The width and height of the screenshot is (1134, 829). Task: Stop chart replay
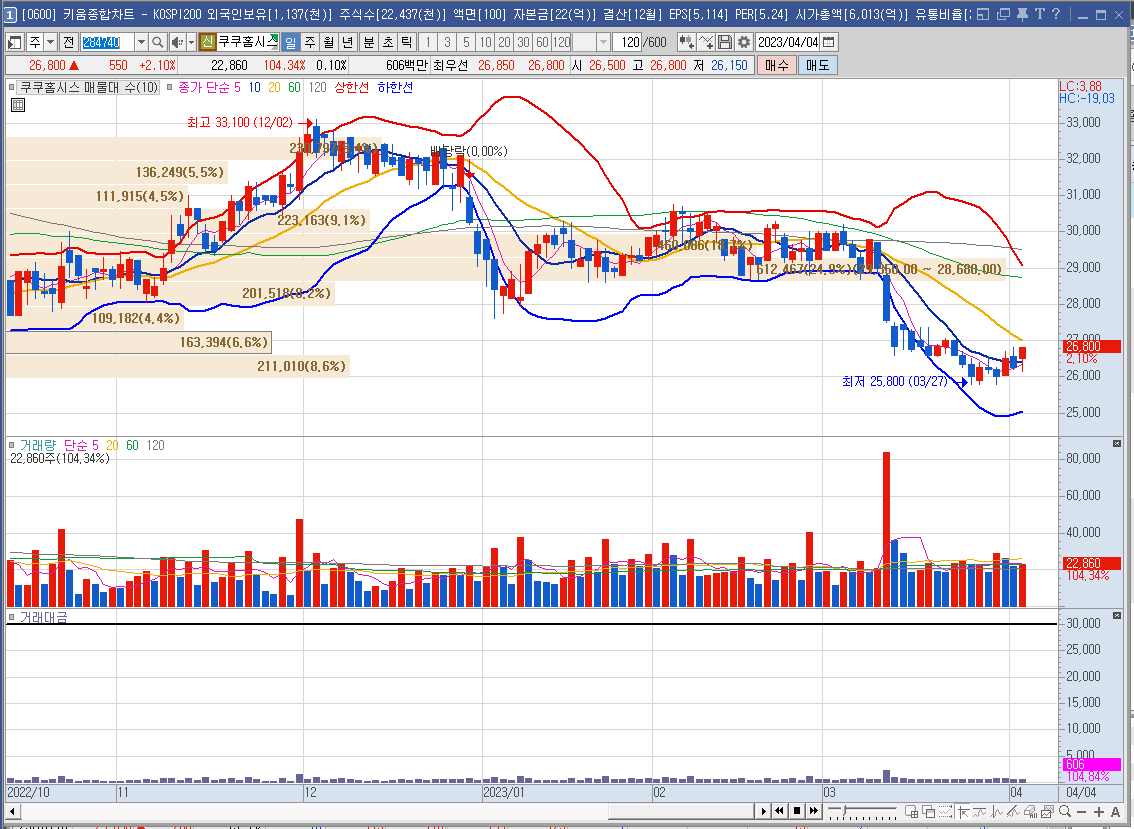(x=797, y=811)
